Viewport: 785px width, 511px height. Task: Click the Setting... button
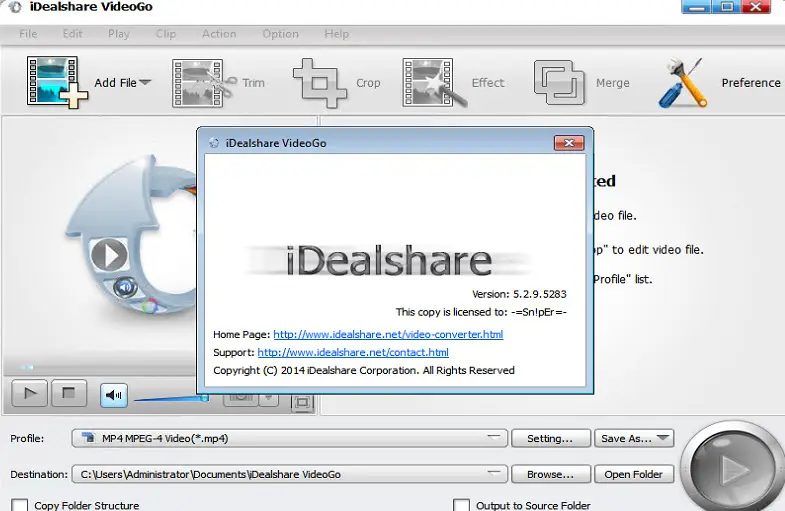[x=551, y=438]
